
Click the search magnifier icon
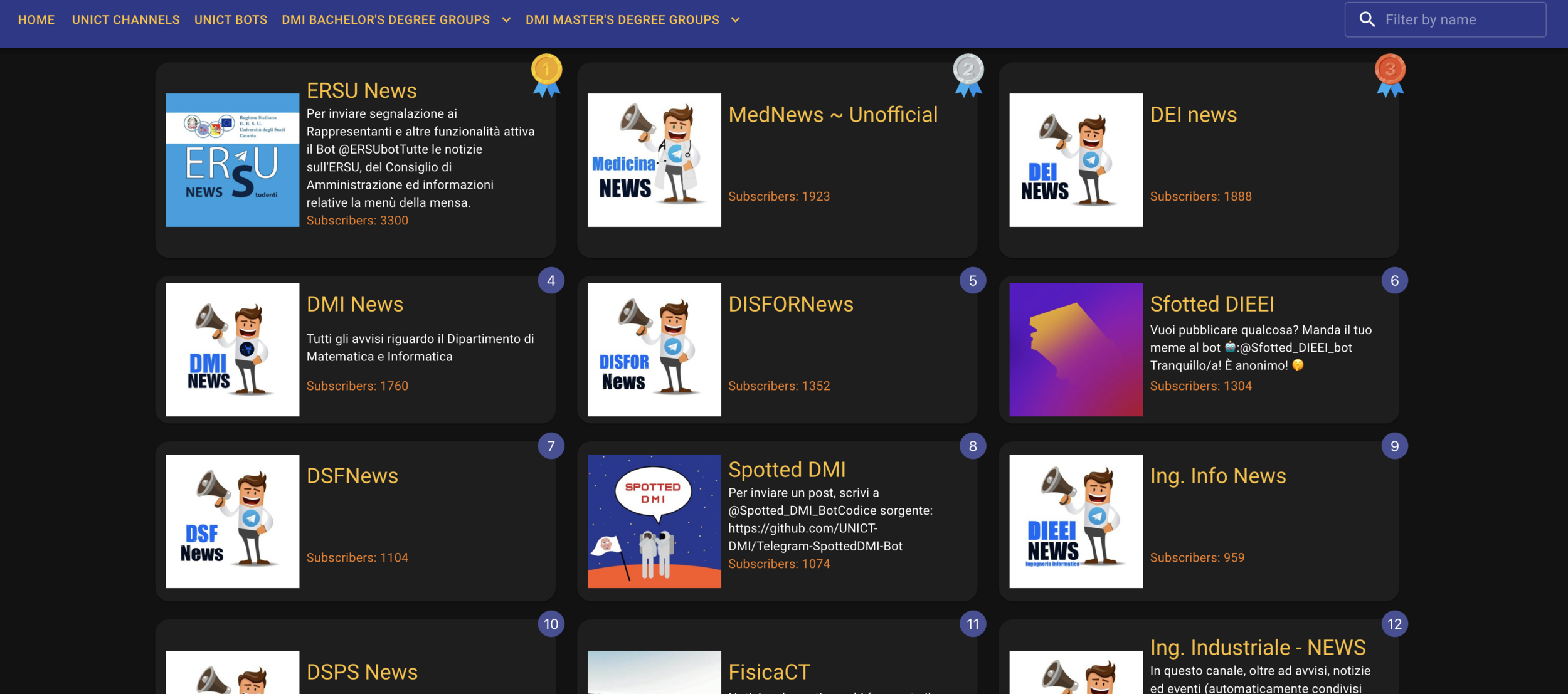1367,19
